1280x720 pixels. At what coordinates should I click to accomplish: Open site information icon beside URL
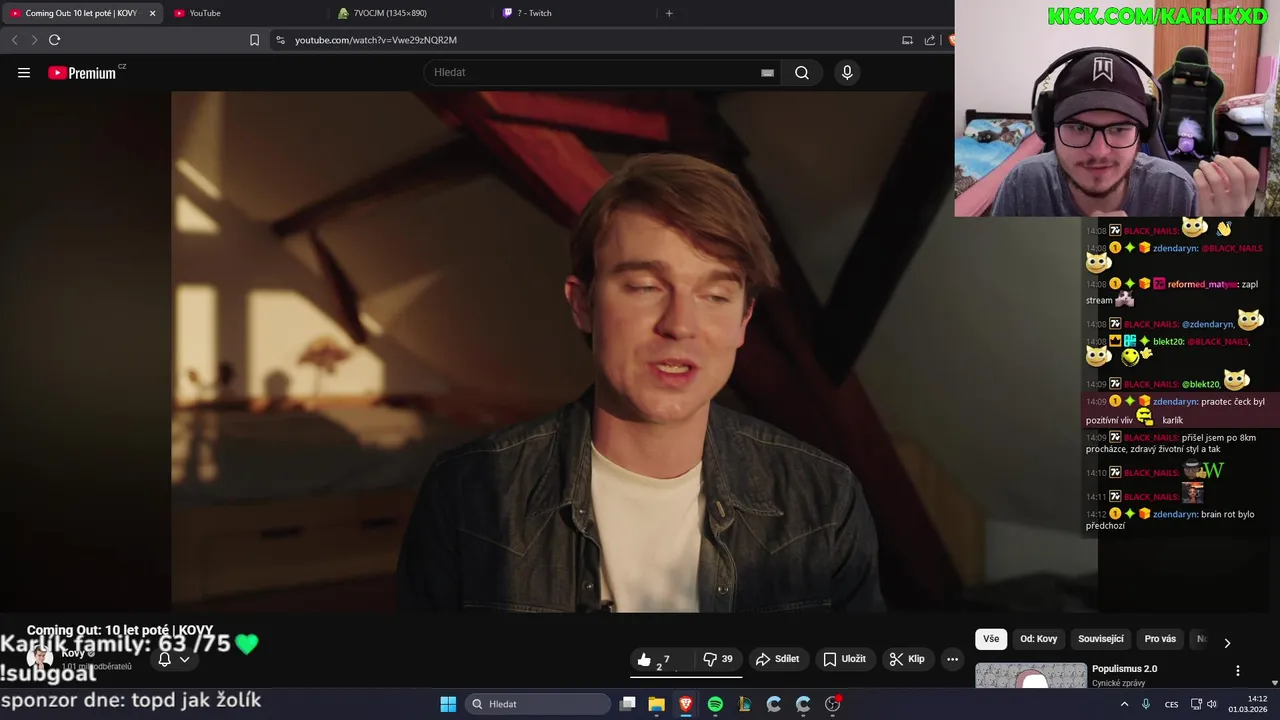280,40
